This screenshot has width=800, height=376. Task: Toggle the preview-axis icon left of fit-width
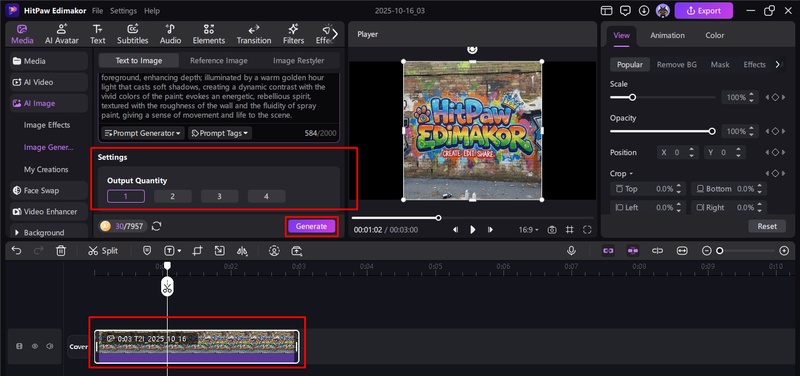pos(657,250)
